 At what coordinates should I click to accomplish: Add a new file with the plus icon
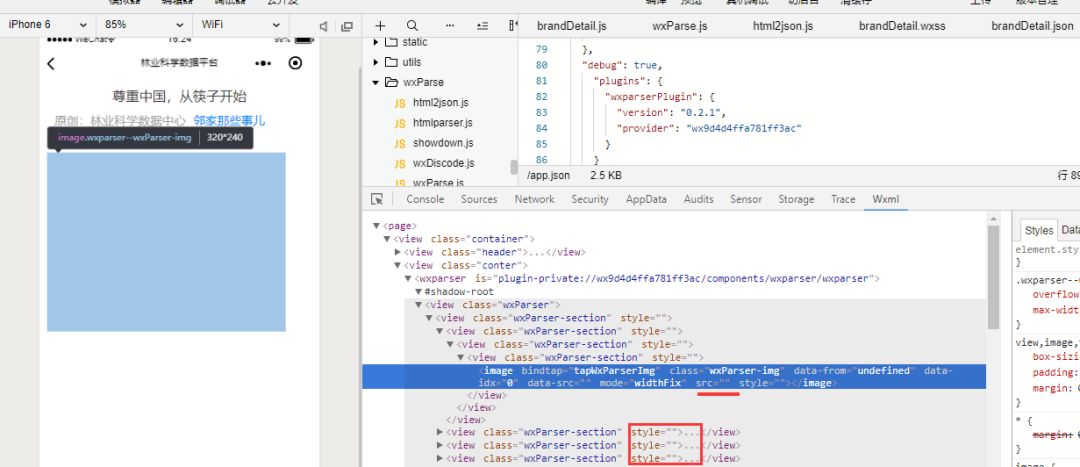click(380, 25)
